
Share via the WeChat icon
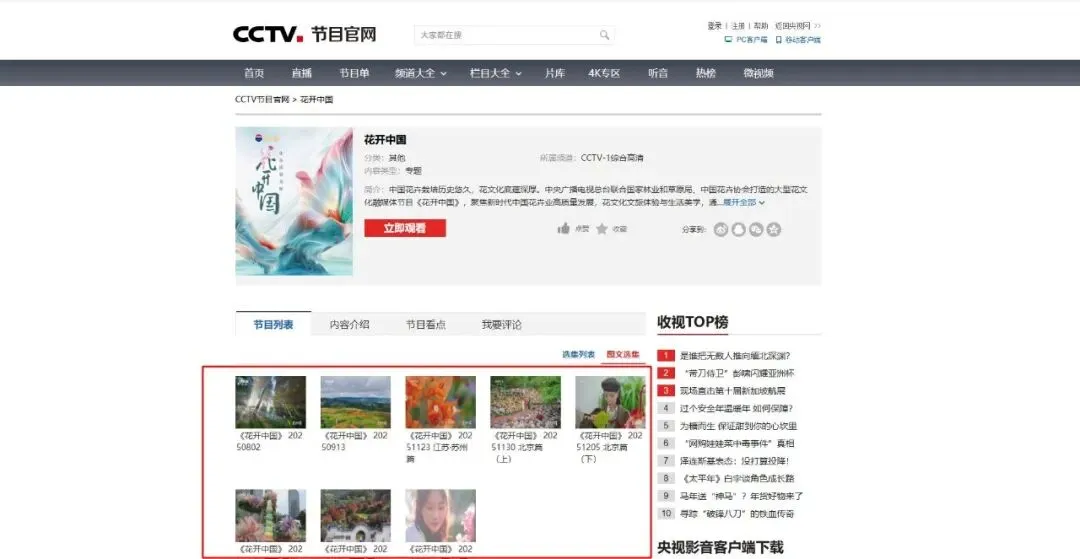[756, 229]
